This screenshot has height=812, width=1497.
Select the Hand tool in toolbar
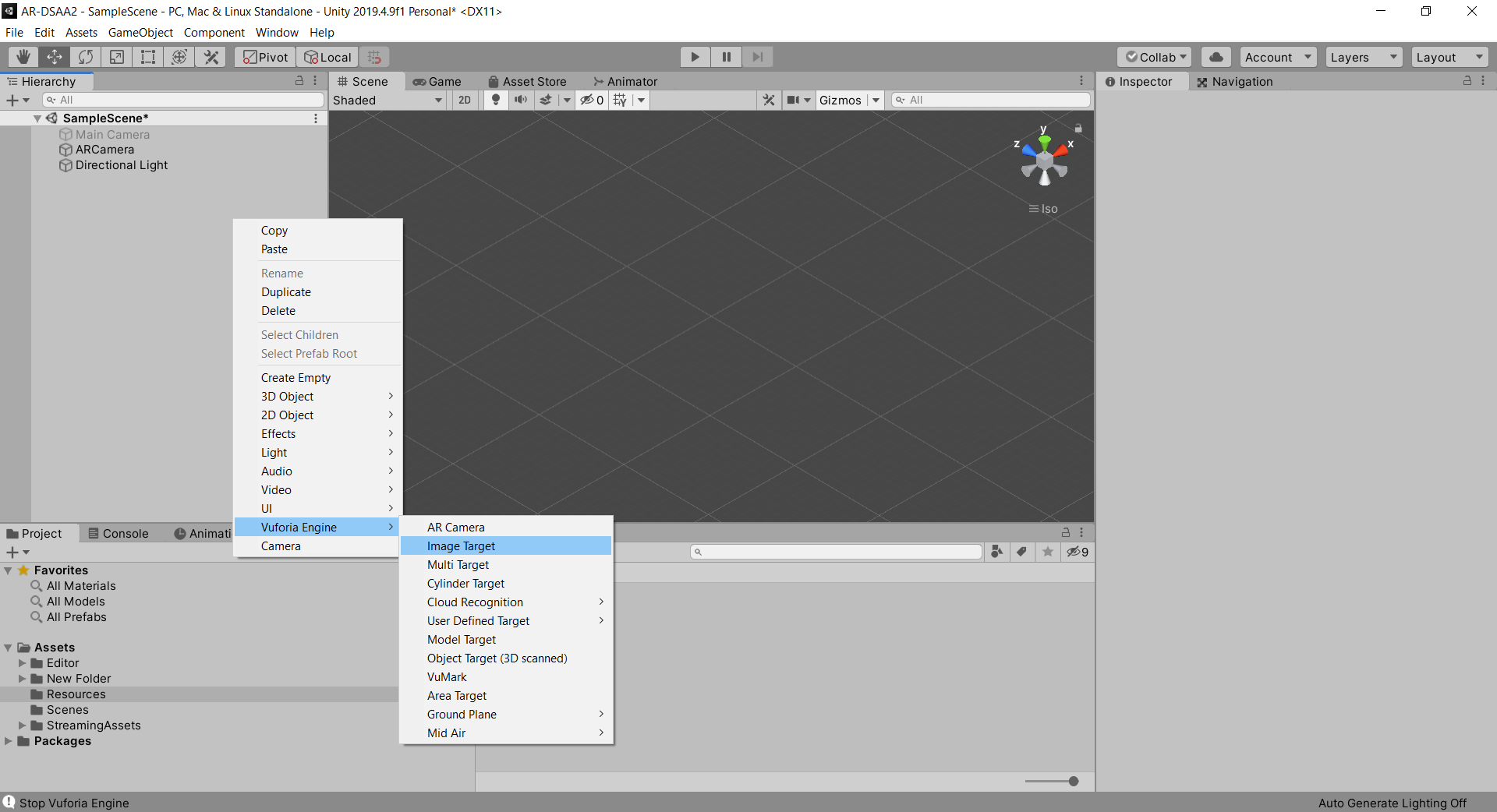23,57
